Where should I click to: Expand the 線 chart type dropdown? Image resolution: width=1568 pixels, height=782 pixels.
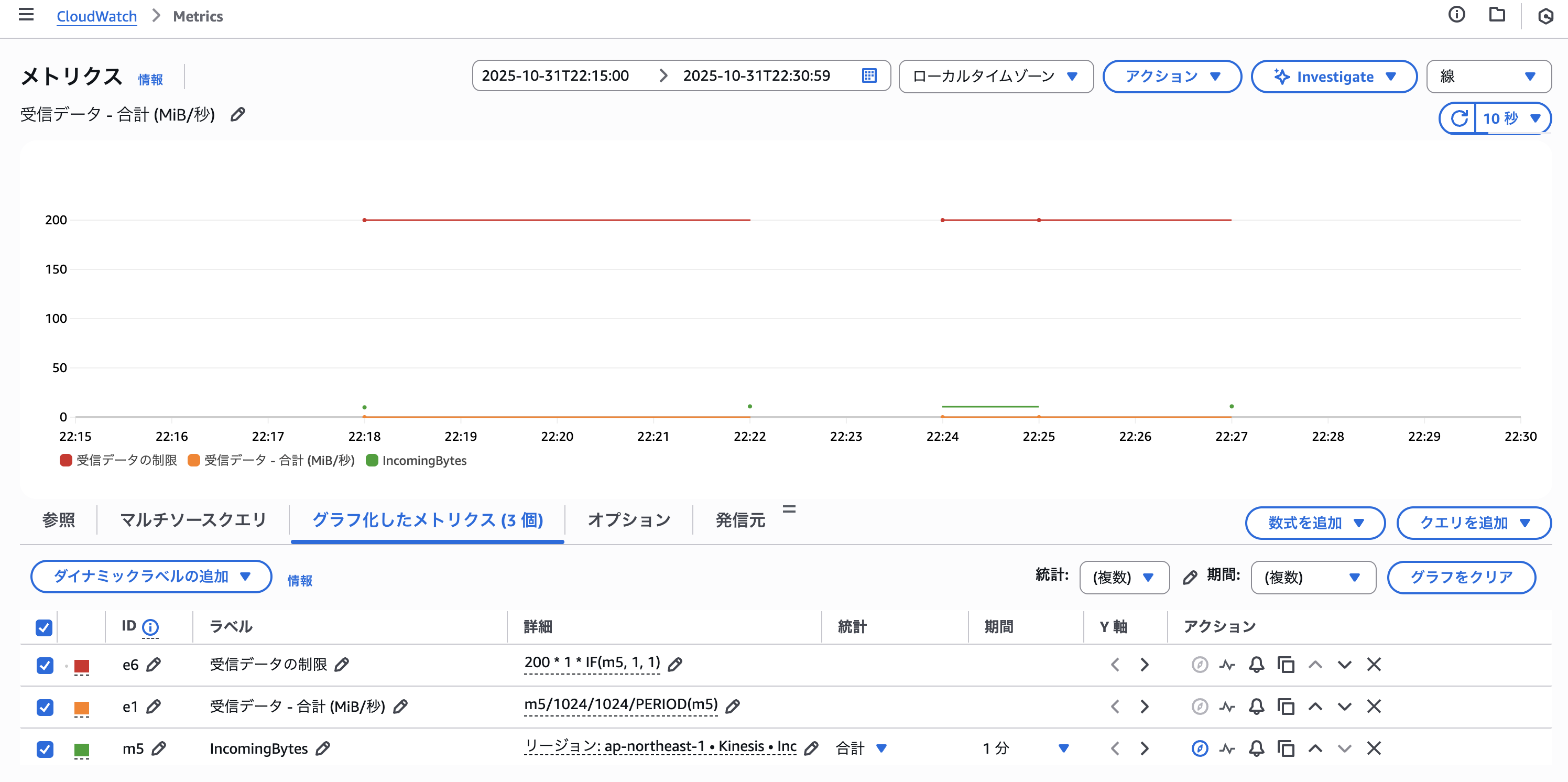pyautogui.click(x=1488, y=76)
